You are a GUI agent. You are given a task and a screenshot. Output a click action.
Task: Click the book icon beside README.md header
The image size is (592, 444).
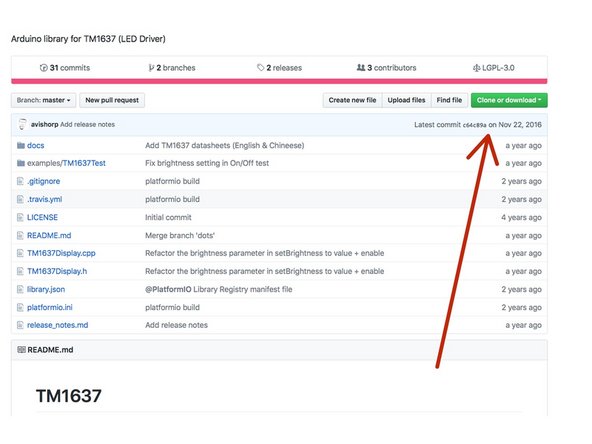pos(22,350)
